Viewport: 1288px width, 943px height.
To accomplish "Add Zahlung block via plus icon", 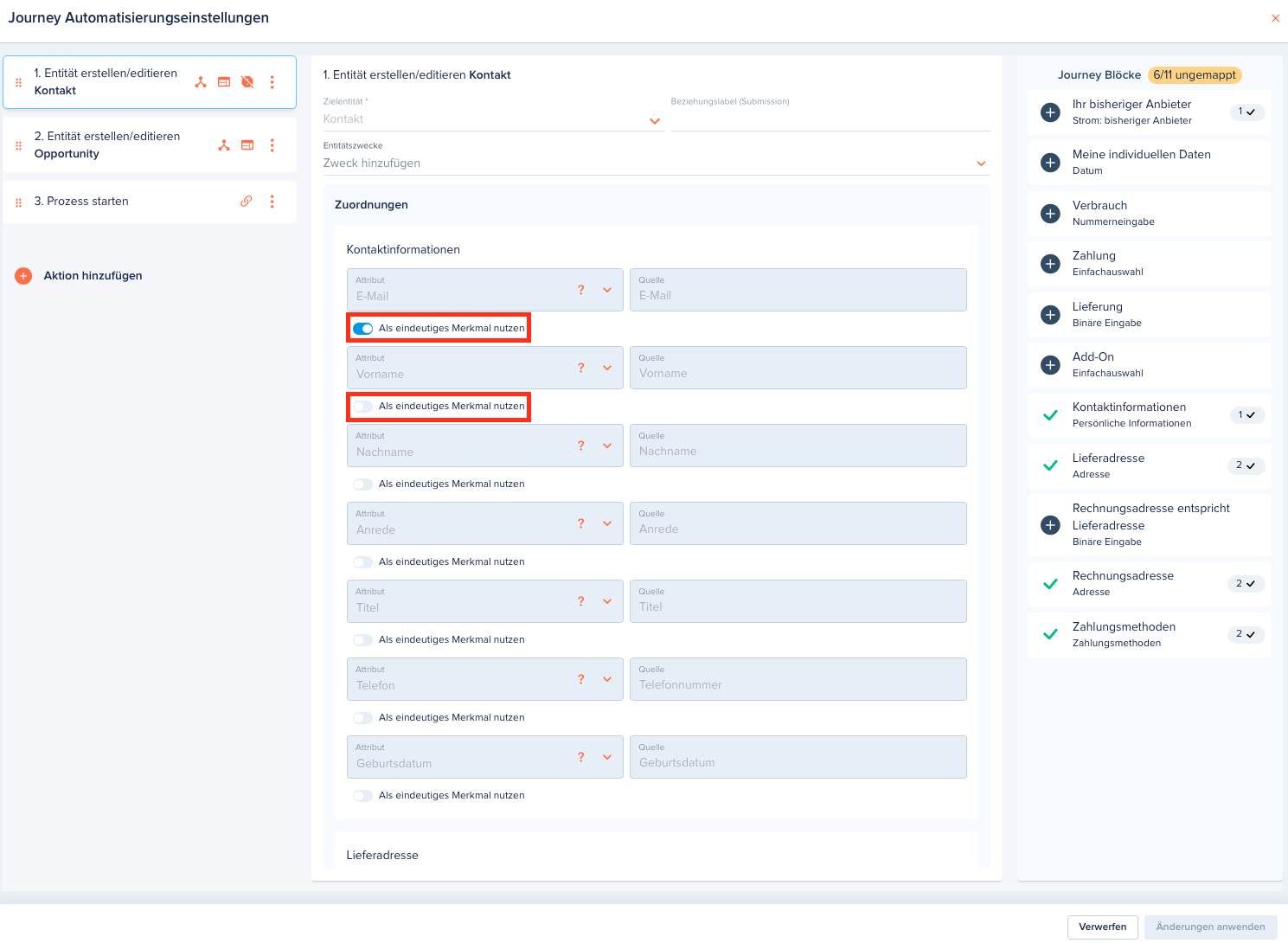I will (x=1050, y=264).
